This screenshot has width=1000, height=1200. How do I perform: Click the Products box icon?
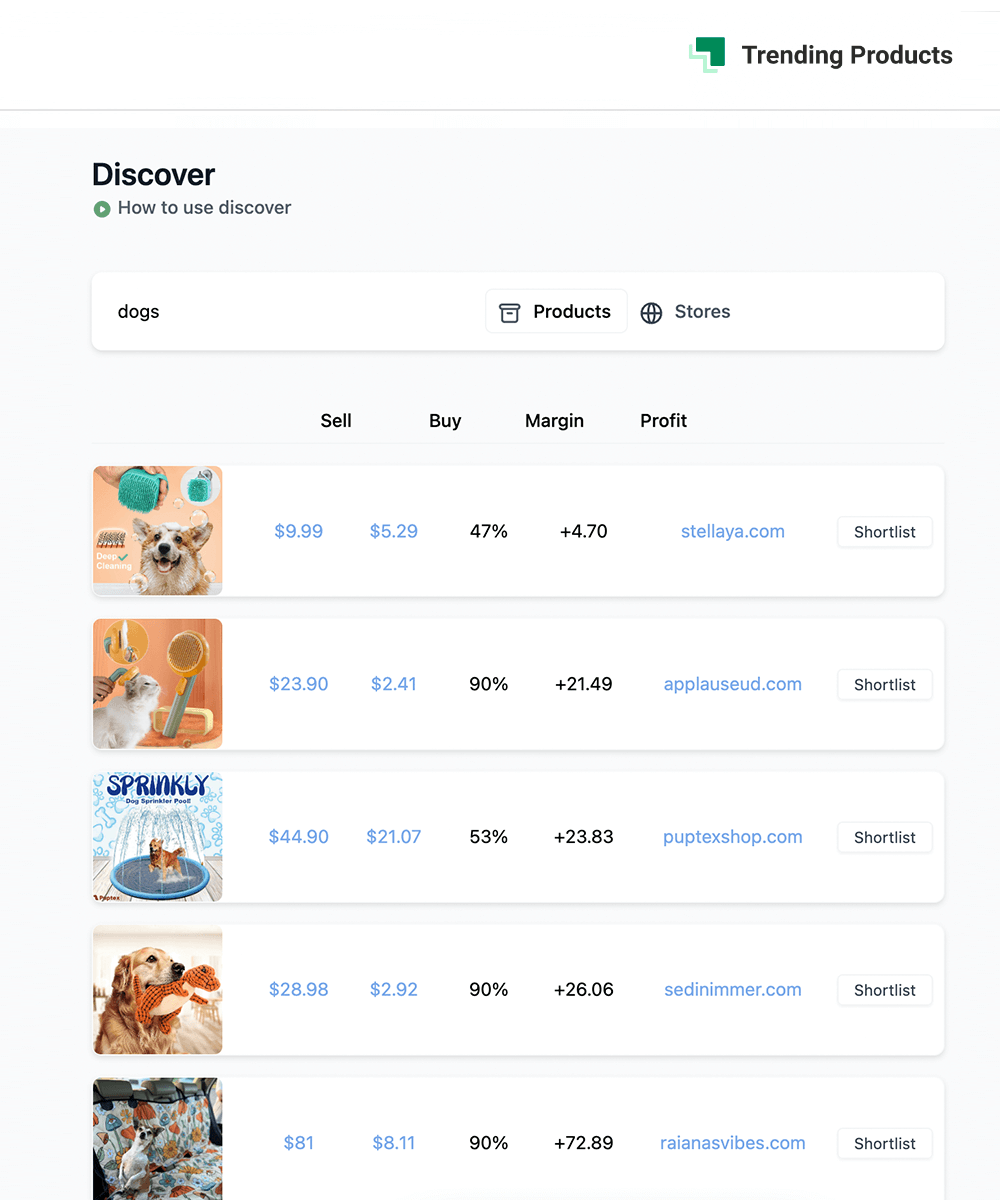coord(510,313)
